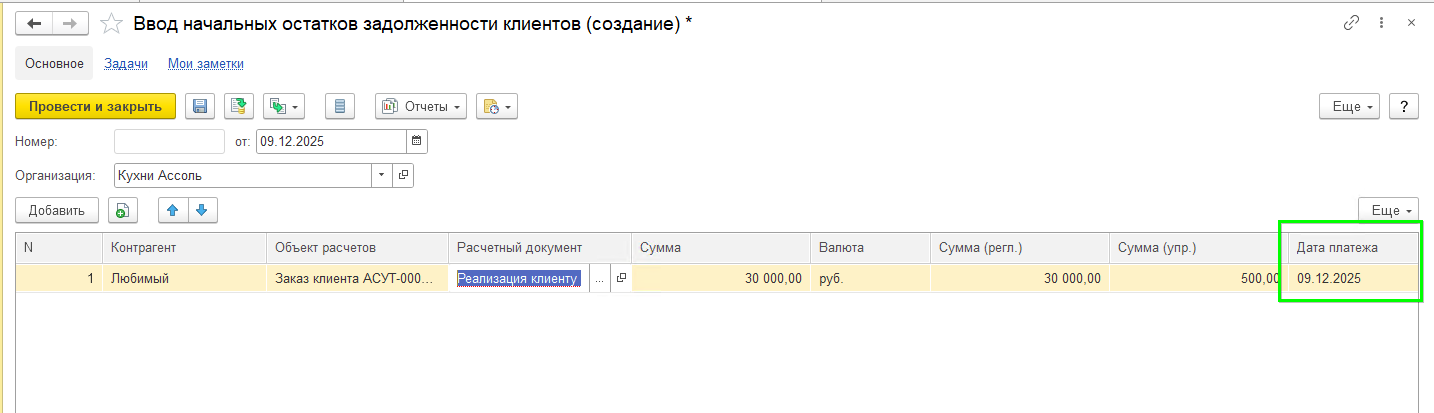Click into the Номер input field
The width and height of the screenshot is (1434, 413).
tap(169, 142)
